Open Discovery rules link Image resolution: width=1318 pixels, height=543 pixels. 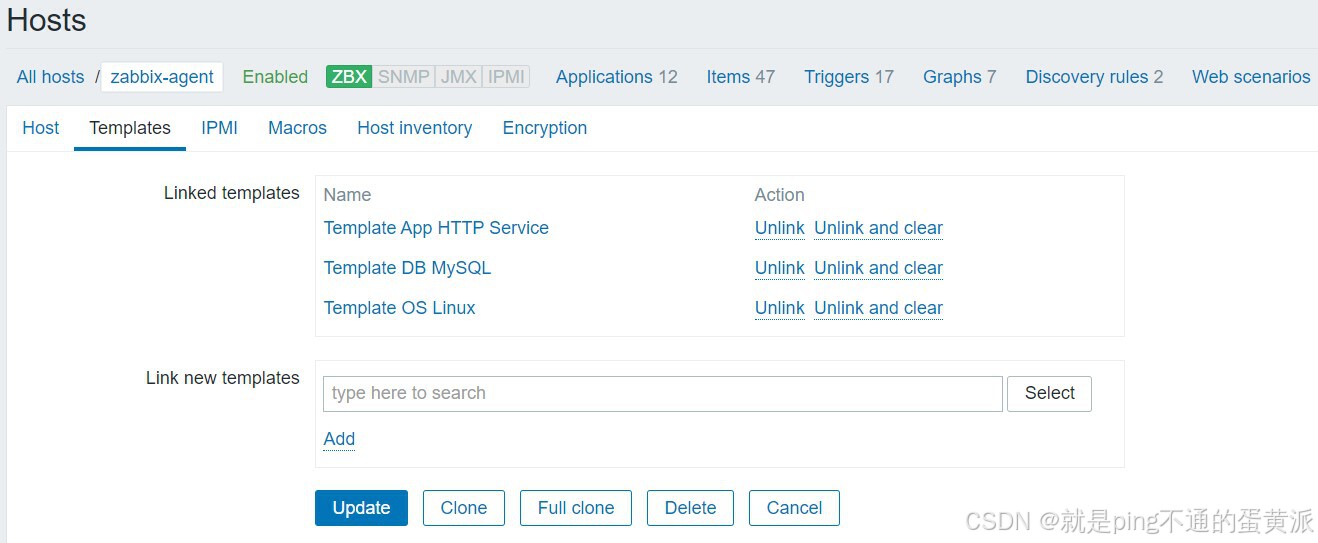pyautogui.click(x=1093, y=77)
